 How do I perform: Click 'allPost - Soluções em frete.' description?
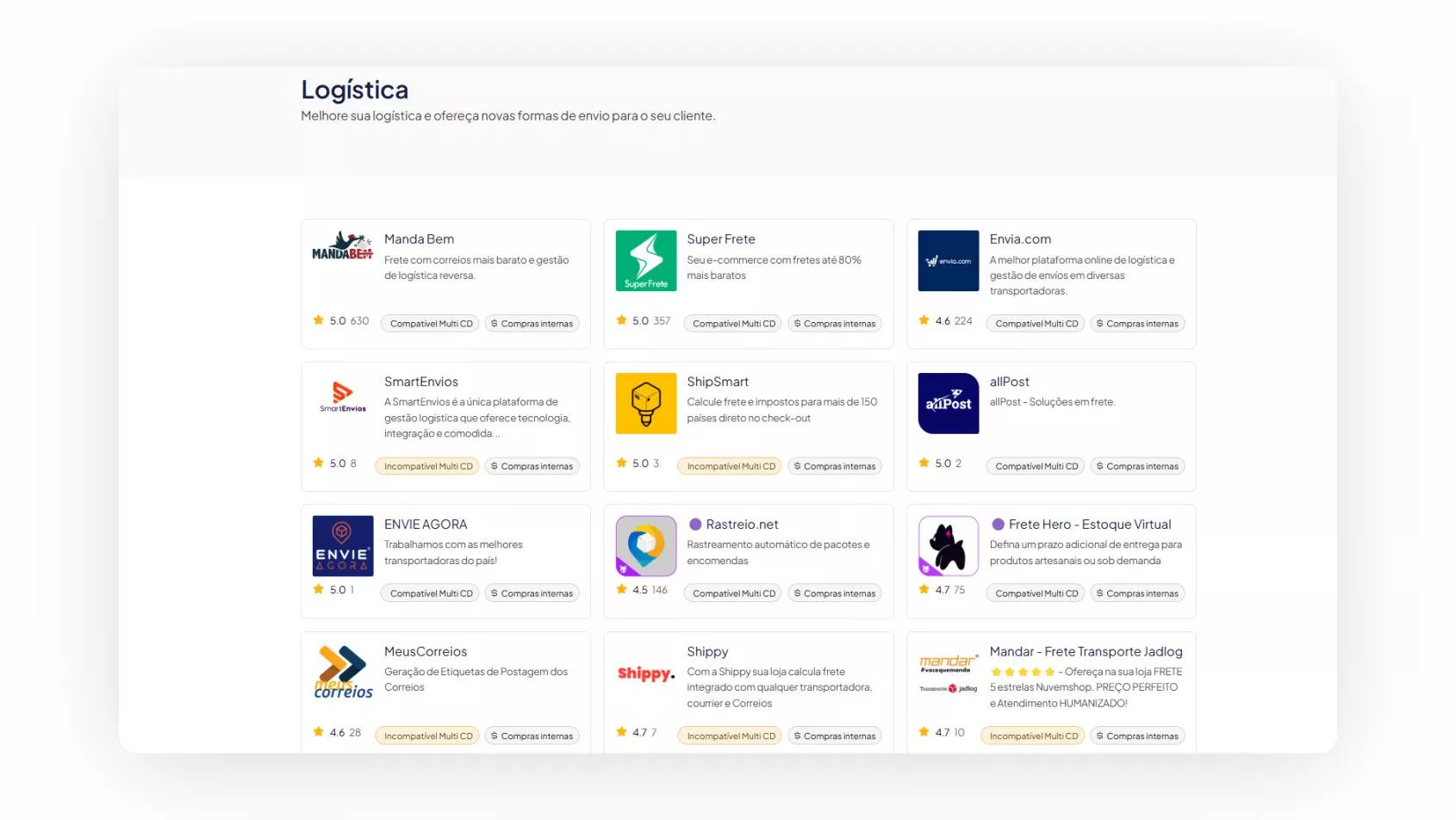[x=1052, y=402]
